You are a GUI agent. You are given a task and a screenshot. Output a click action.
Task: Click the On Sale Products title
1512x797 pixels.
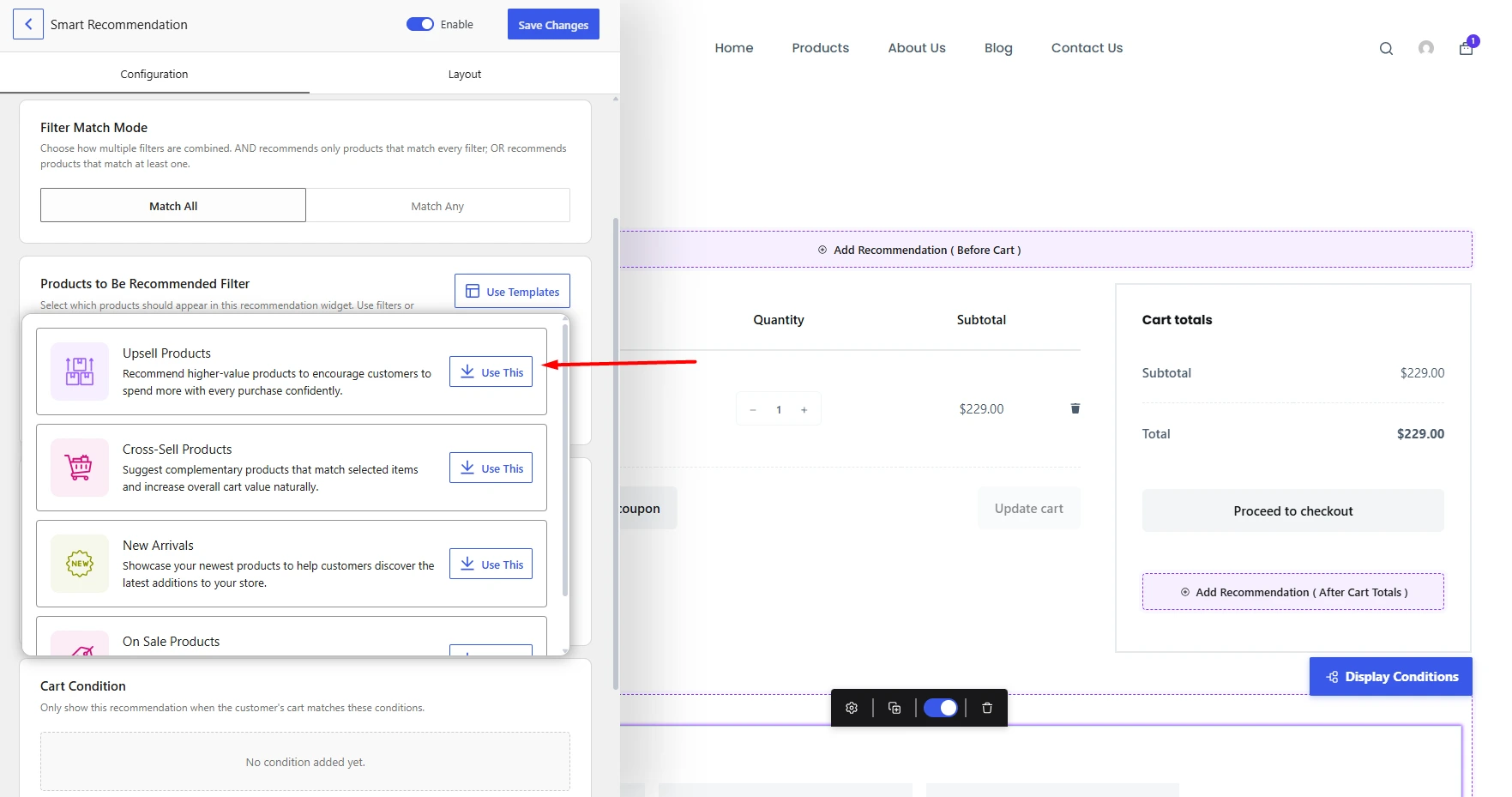point(171,642)
